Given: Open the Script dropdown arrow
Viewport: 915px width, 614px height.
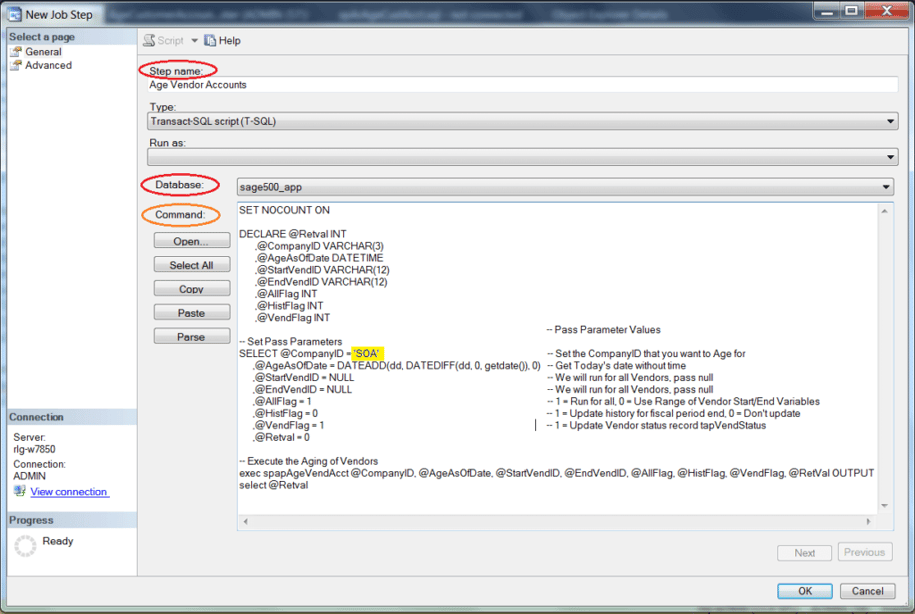Looking at the screenshot, I should tap(195, 41).
